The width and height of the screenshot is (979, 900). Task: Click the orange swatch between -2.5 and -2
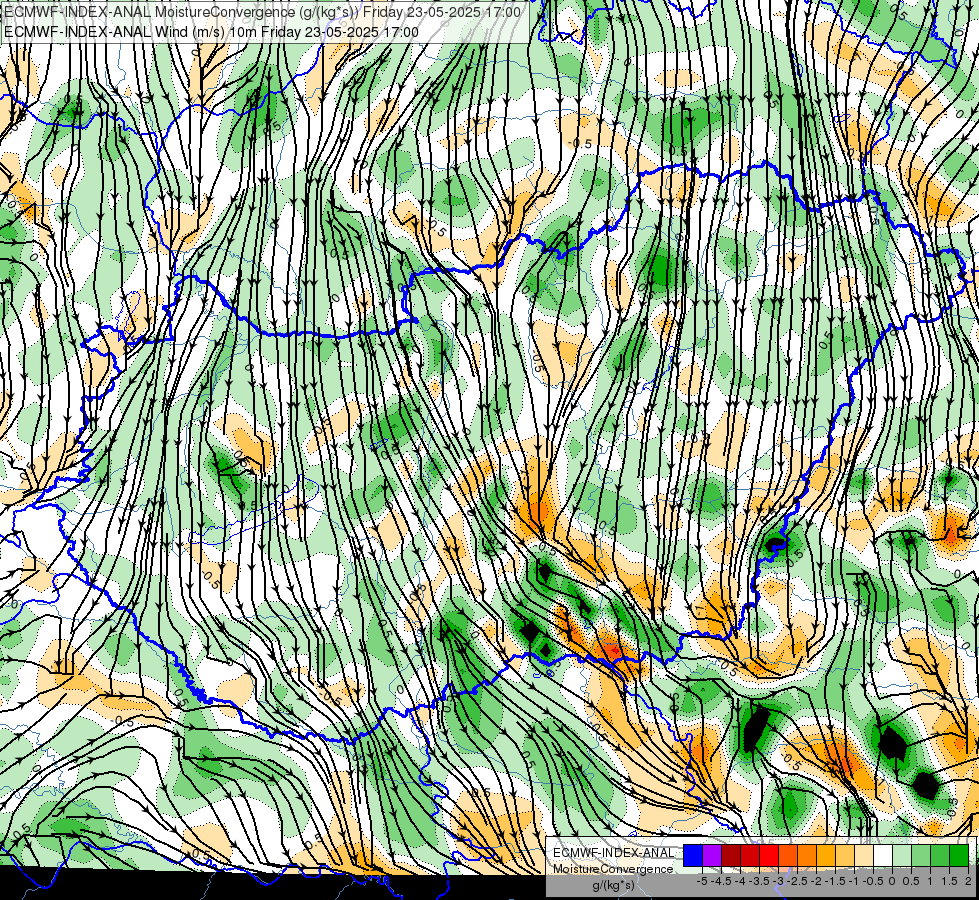[807, 856]
